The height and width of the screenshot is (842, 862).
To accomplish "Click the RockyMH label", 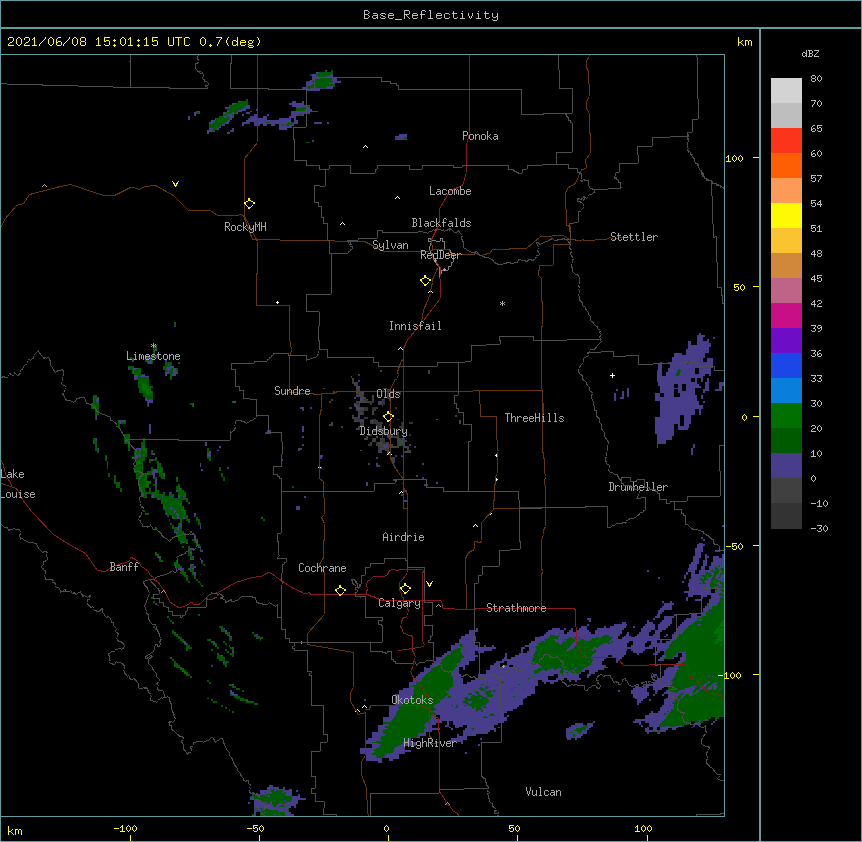I will (245, 227).
